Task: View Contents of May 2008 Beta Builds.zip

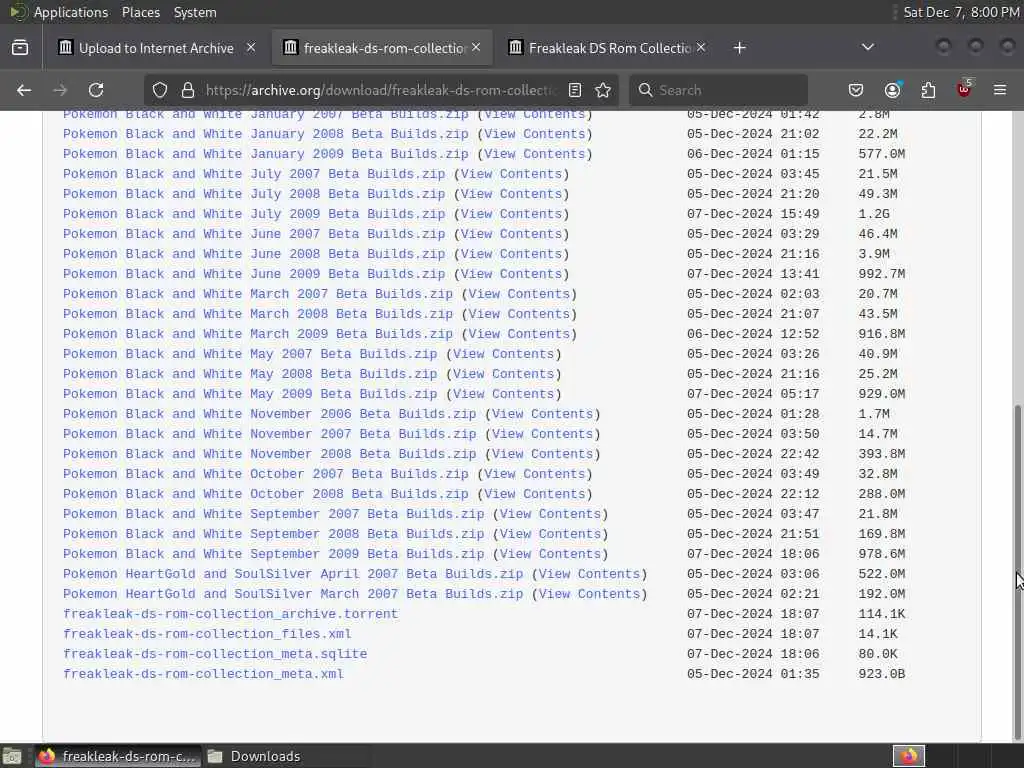Action: tap(504, 374)
